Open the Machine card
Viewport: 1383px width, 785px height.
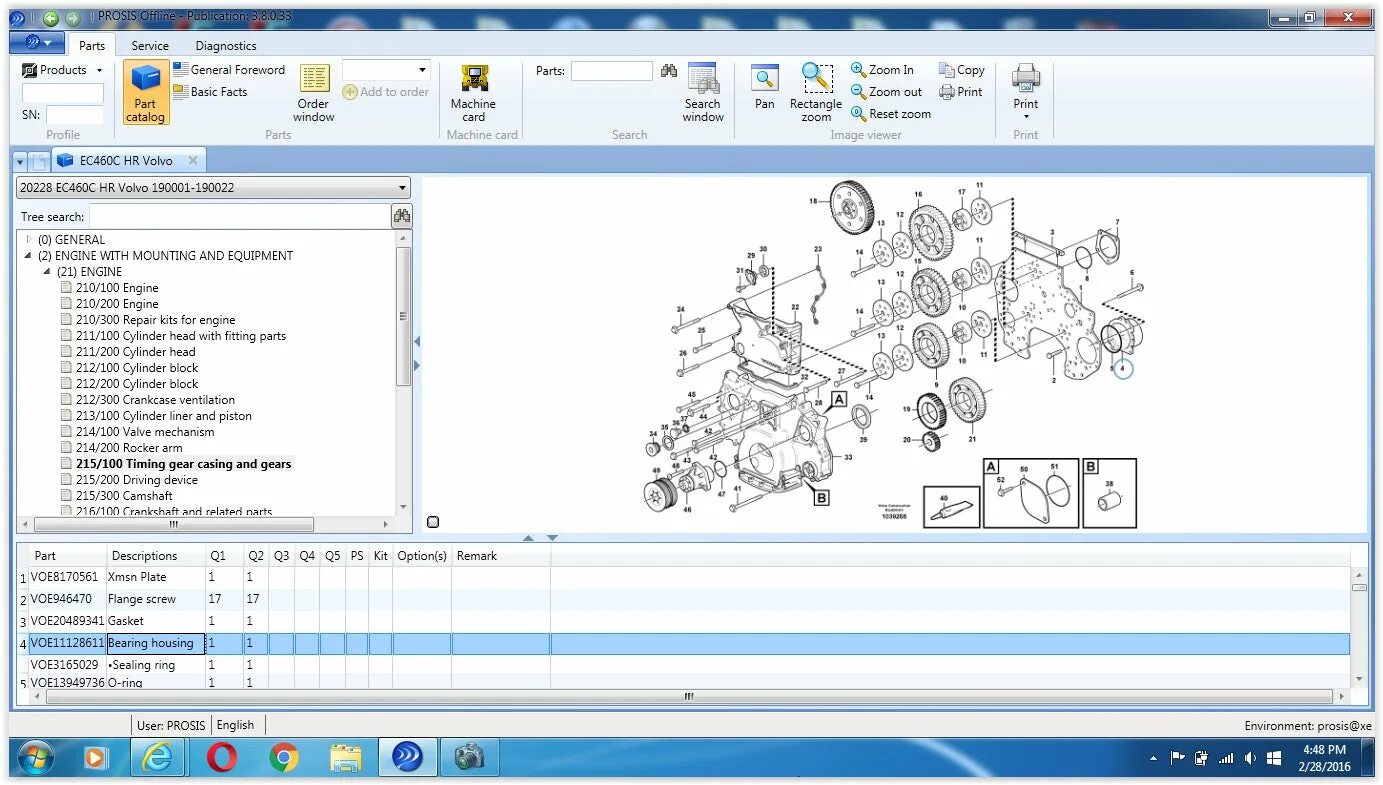coord(473,93)
